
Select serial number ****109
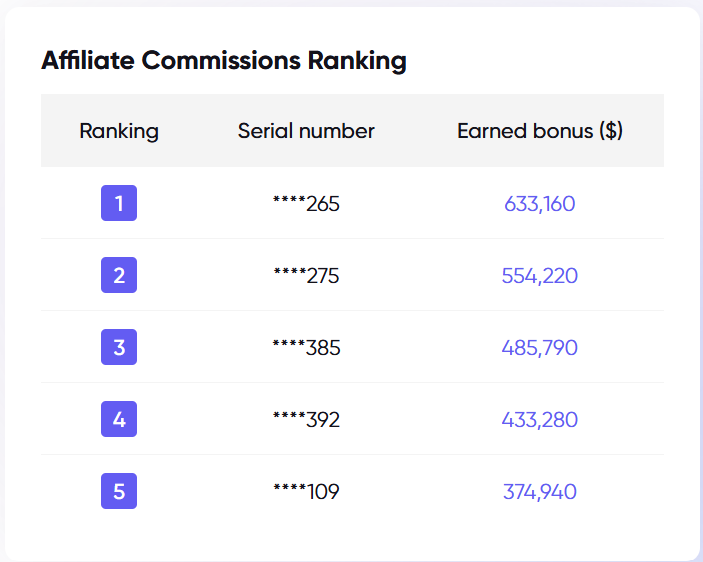click(x=306, y=492)
